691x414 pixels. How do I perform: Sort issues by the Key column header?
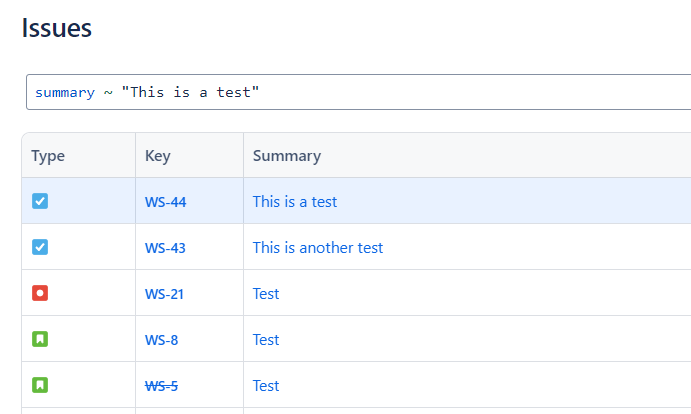pos(158,156)
